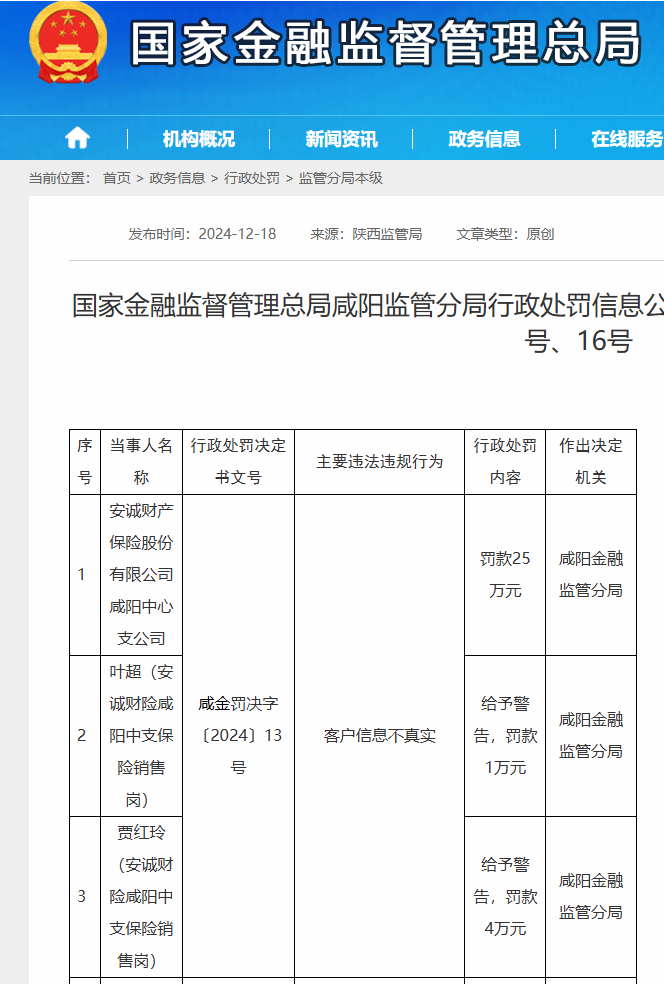Viewport: 664px width, 984px height.
Task: Open the 在线服务 menu
Action: coord(626,139)
